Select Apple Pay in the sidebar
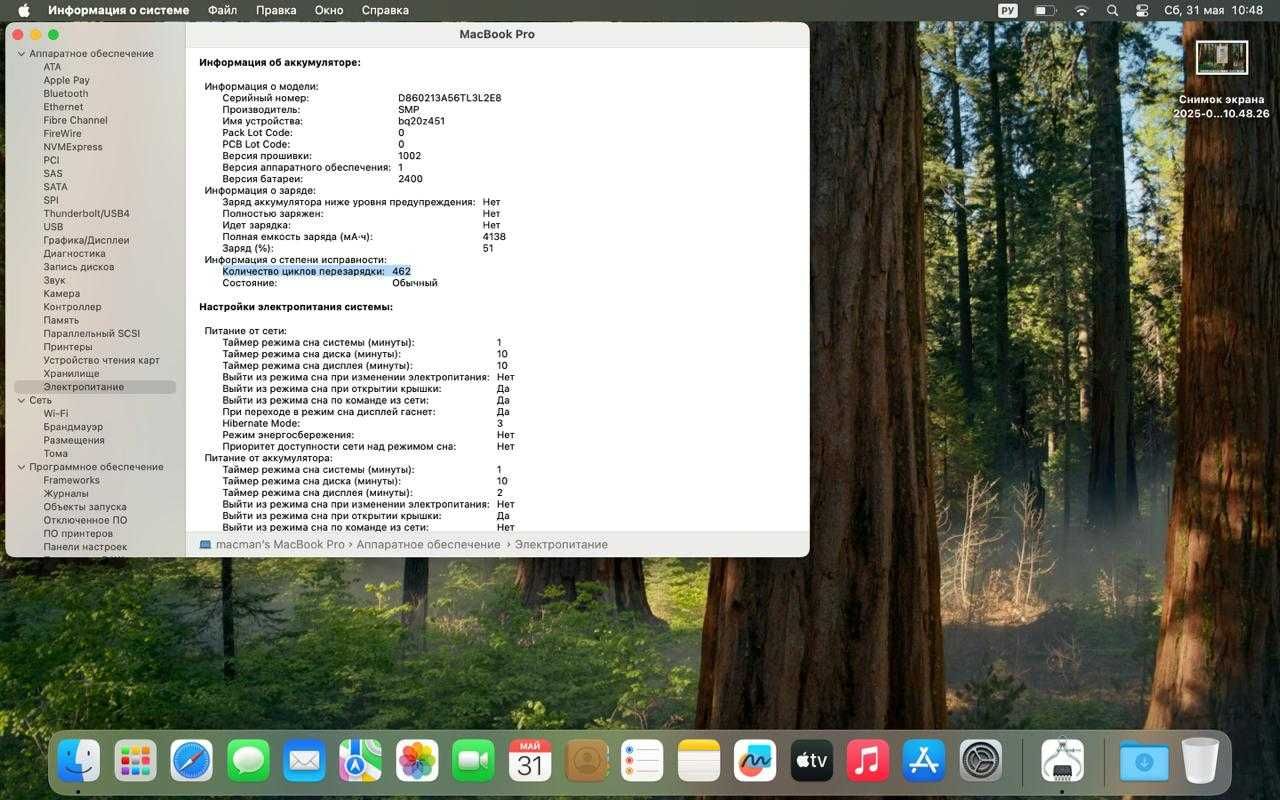 point(66,80)
